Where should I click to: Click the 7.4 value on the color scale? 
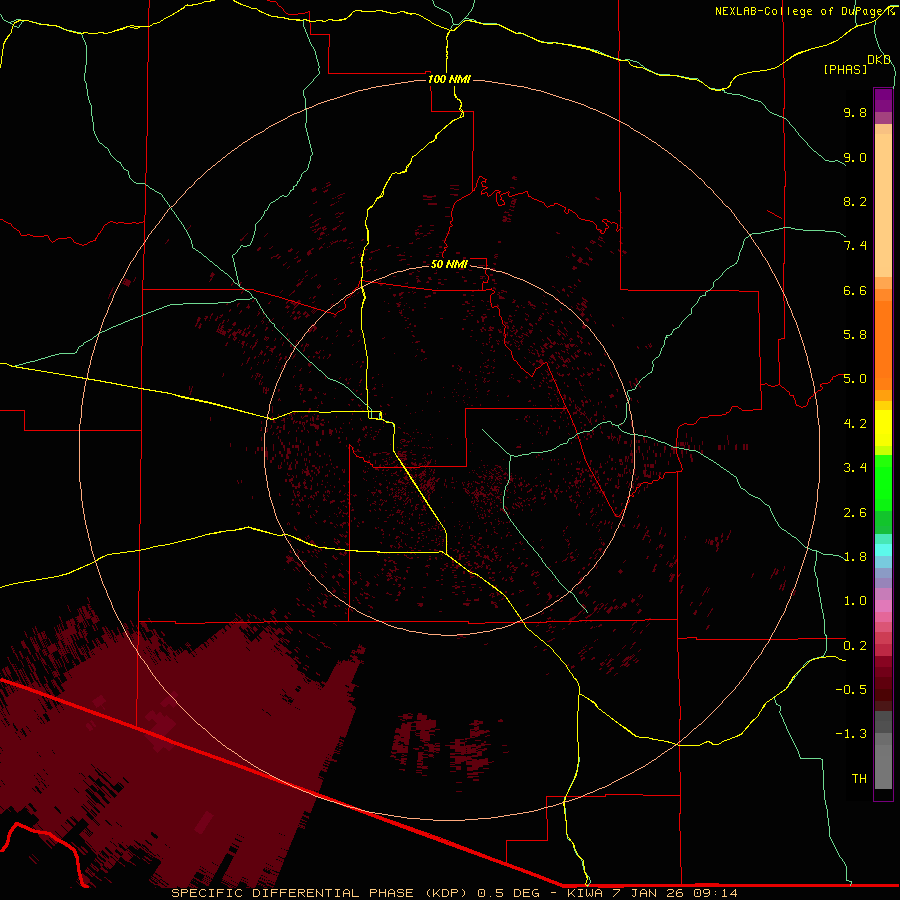[x=855, y=246]
